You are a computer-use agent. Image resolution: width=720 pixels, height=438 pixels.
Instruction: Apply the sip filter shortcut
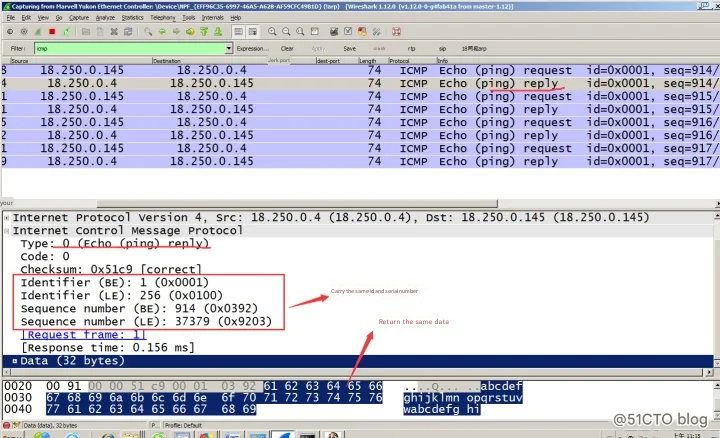(442, 48)
